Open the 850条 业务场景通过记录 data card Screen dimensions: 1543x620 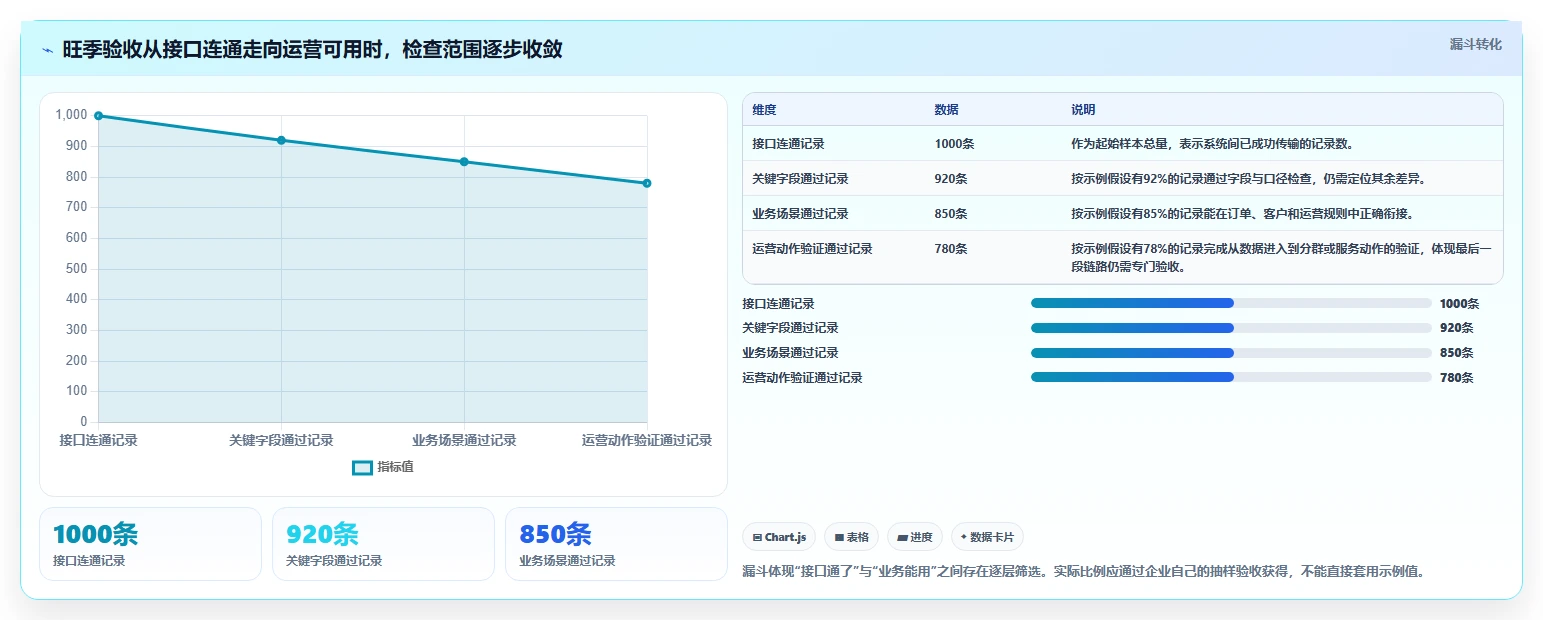coord(616,544)
